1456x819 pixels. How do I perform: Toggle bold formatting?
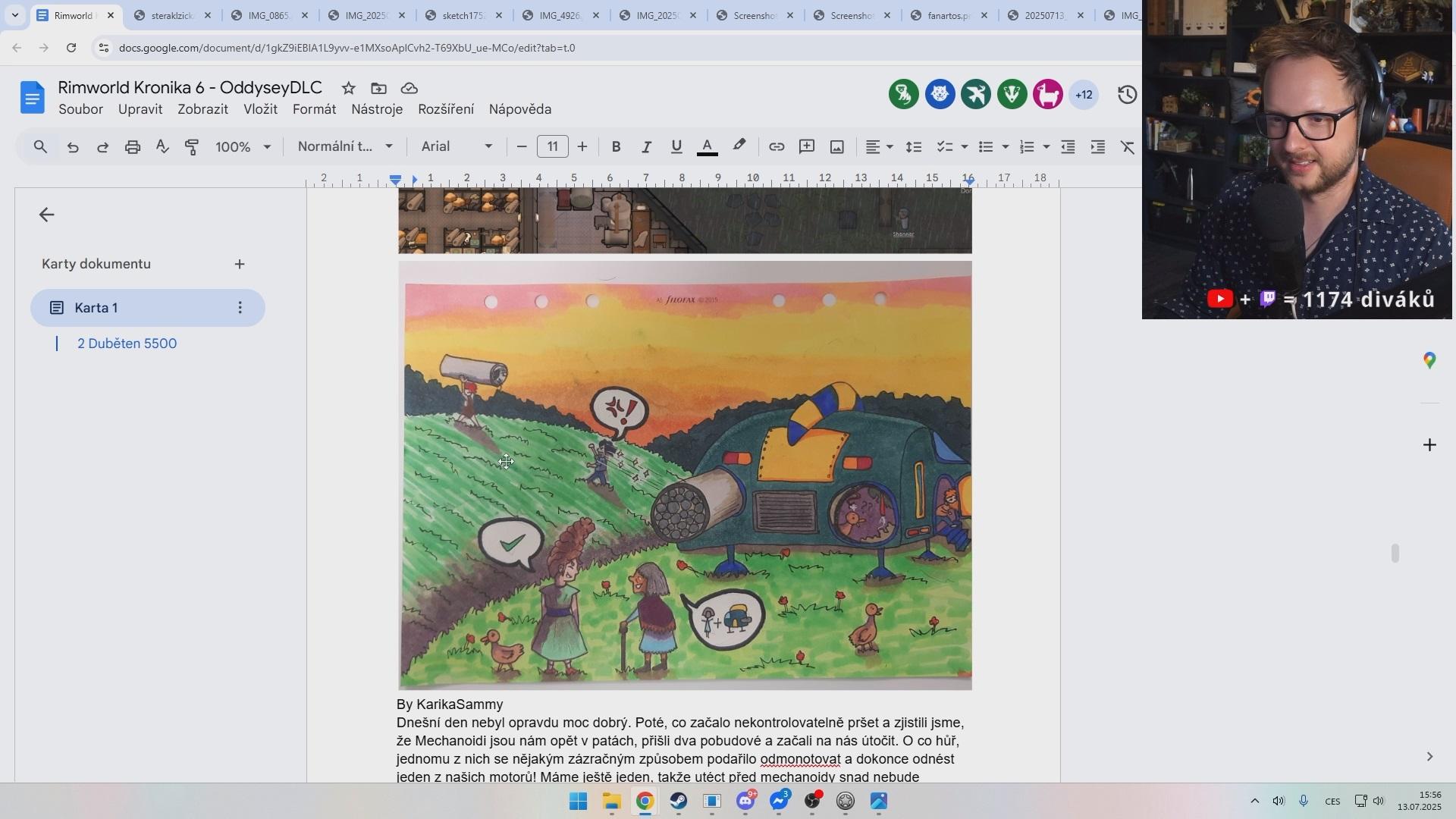click(x=617, y=147)
